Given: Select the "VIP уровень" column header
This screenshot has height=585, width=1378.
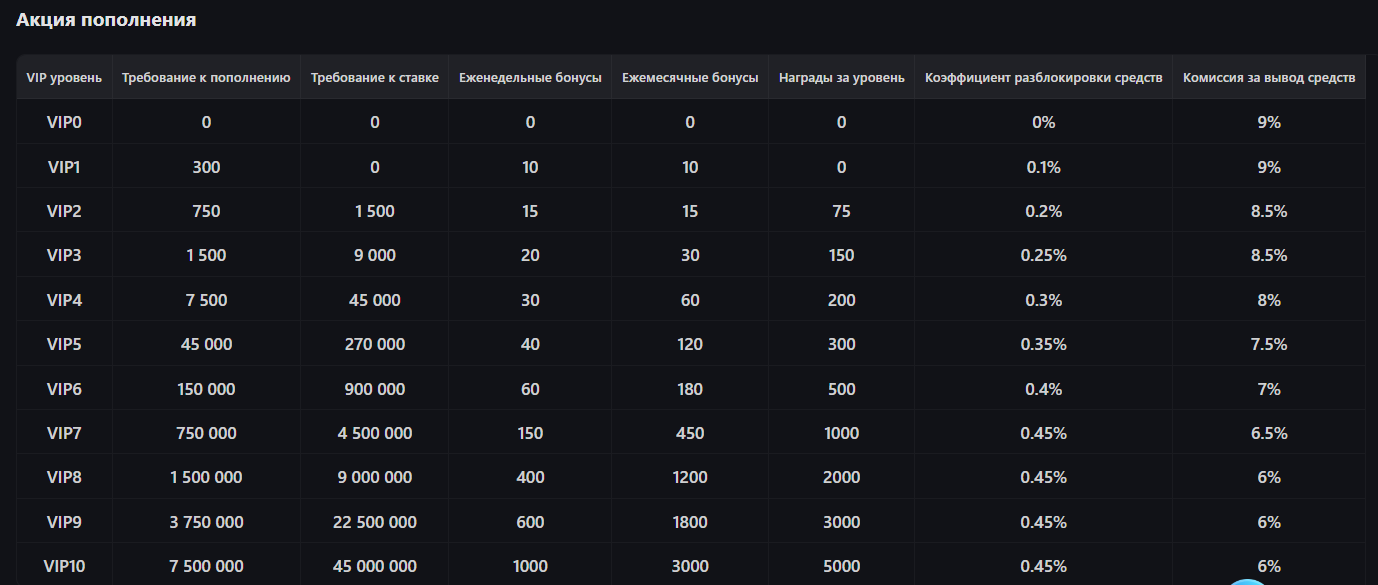Looking at the screenshot, I should pos(64,78).
